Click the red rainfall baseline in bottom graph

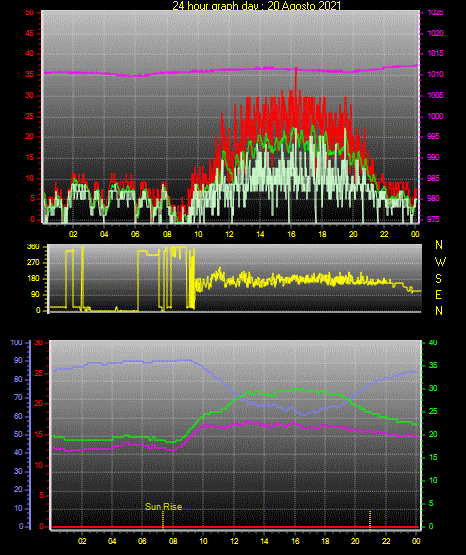(235, 527)
